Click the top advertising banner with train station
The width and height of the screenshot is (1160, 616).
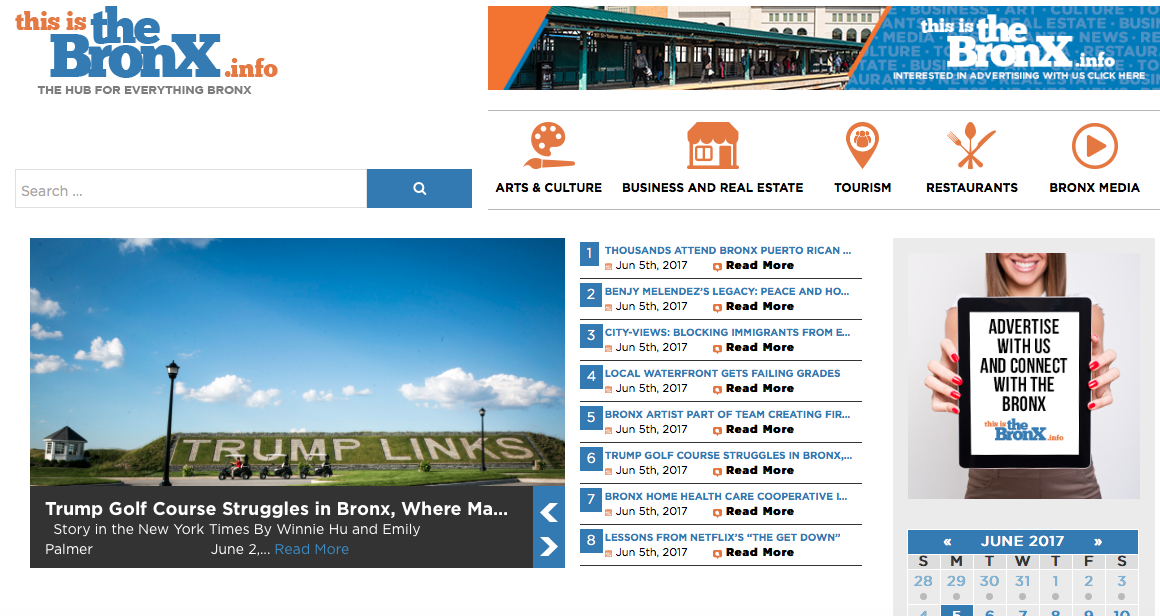click(823, 48)
